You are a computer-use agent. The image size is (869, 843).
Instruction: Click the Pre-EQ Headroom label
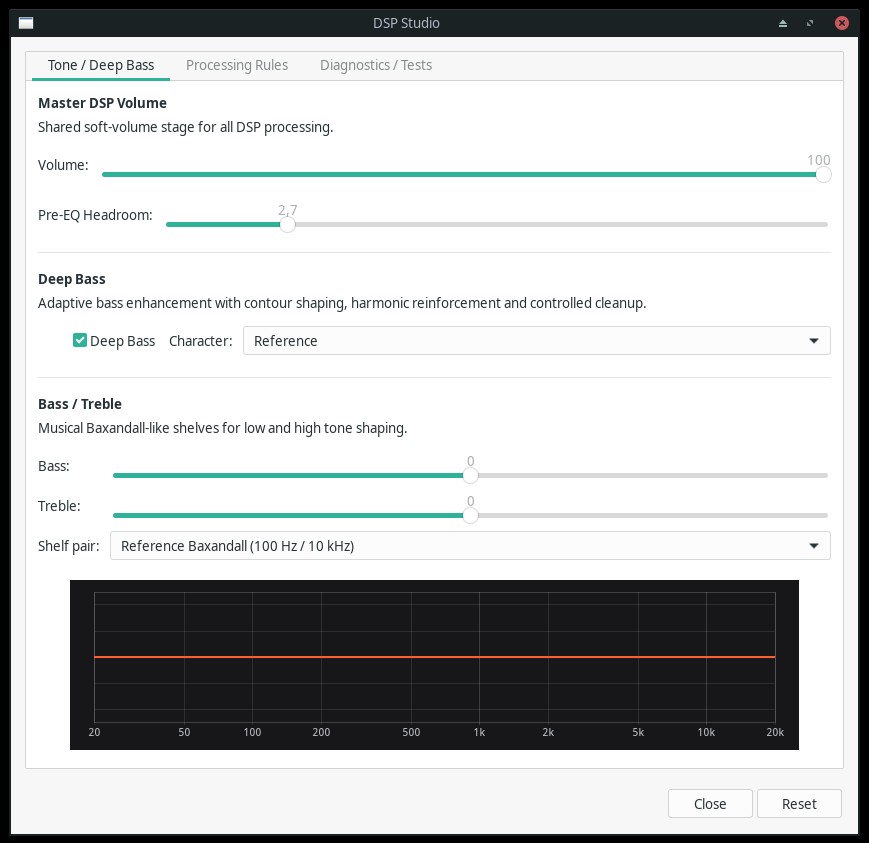95,215
